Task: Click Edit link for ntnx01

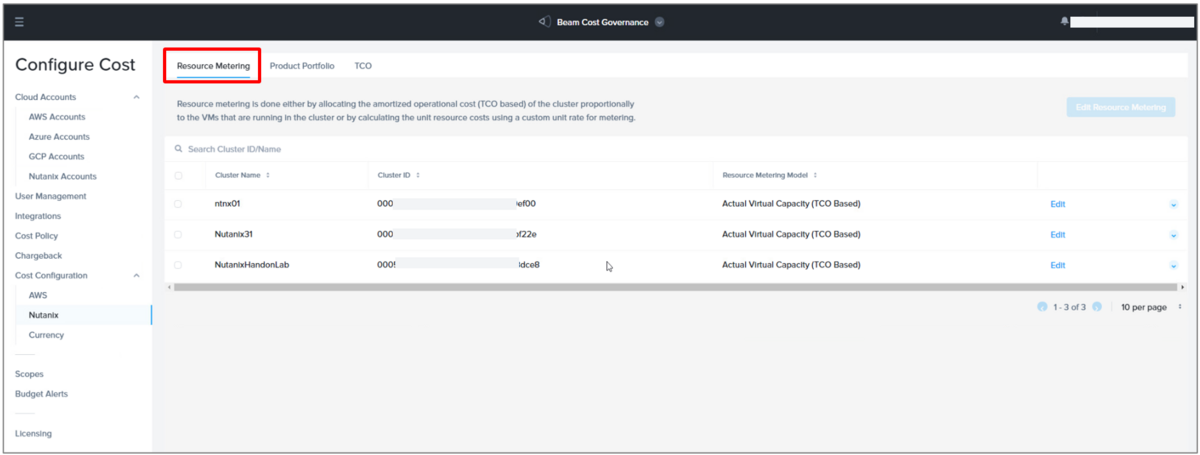Action: point(1058,204)
